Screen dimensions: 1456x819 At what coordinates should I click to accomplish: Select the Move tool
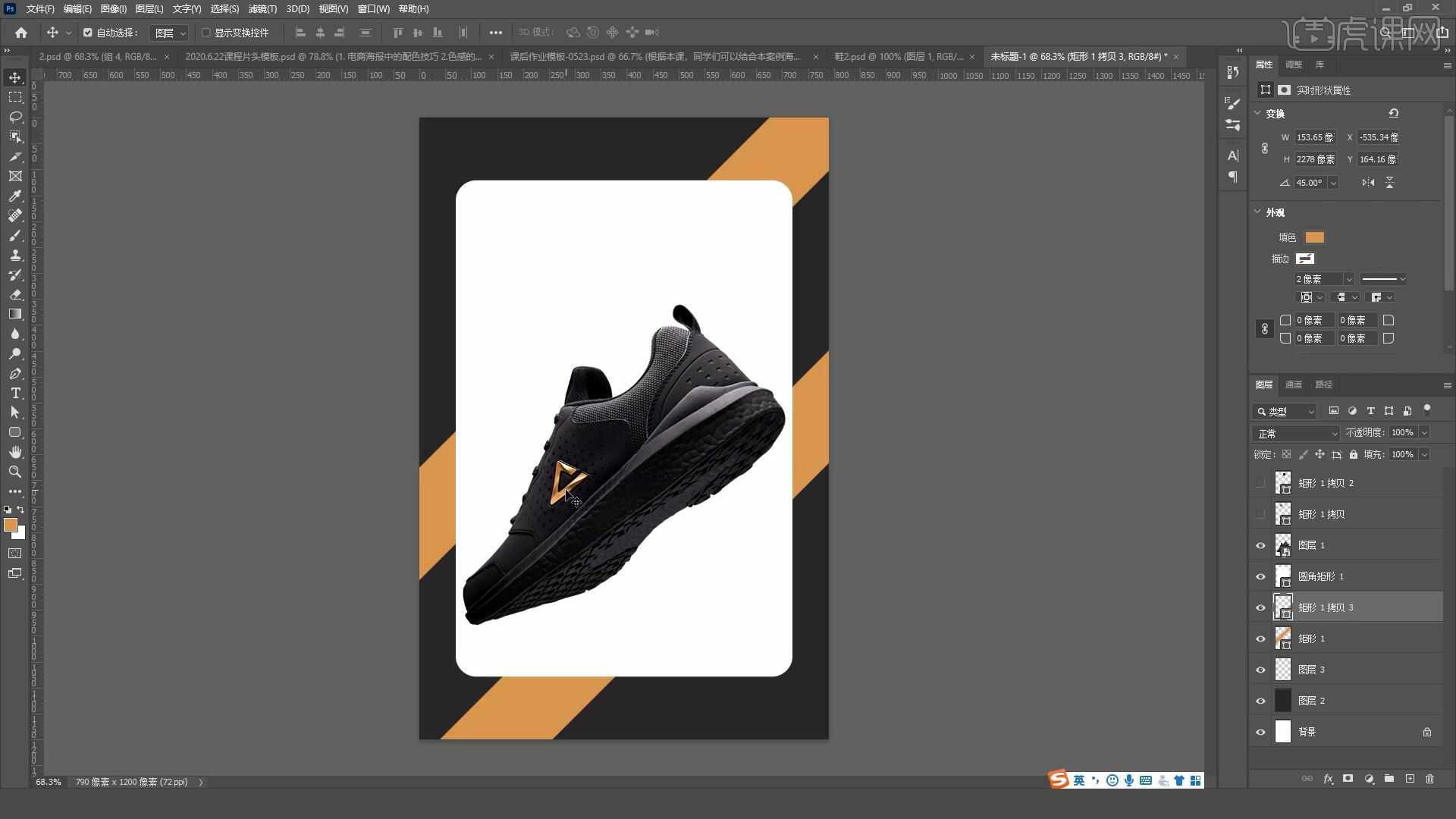[x=15, y=77]
